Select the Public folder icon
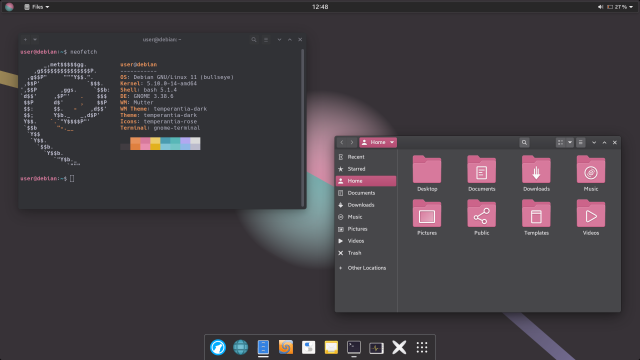640x360 pixels. pos(482,213)
